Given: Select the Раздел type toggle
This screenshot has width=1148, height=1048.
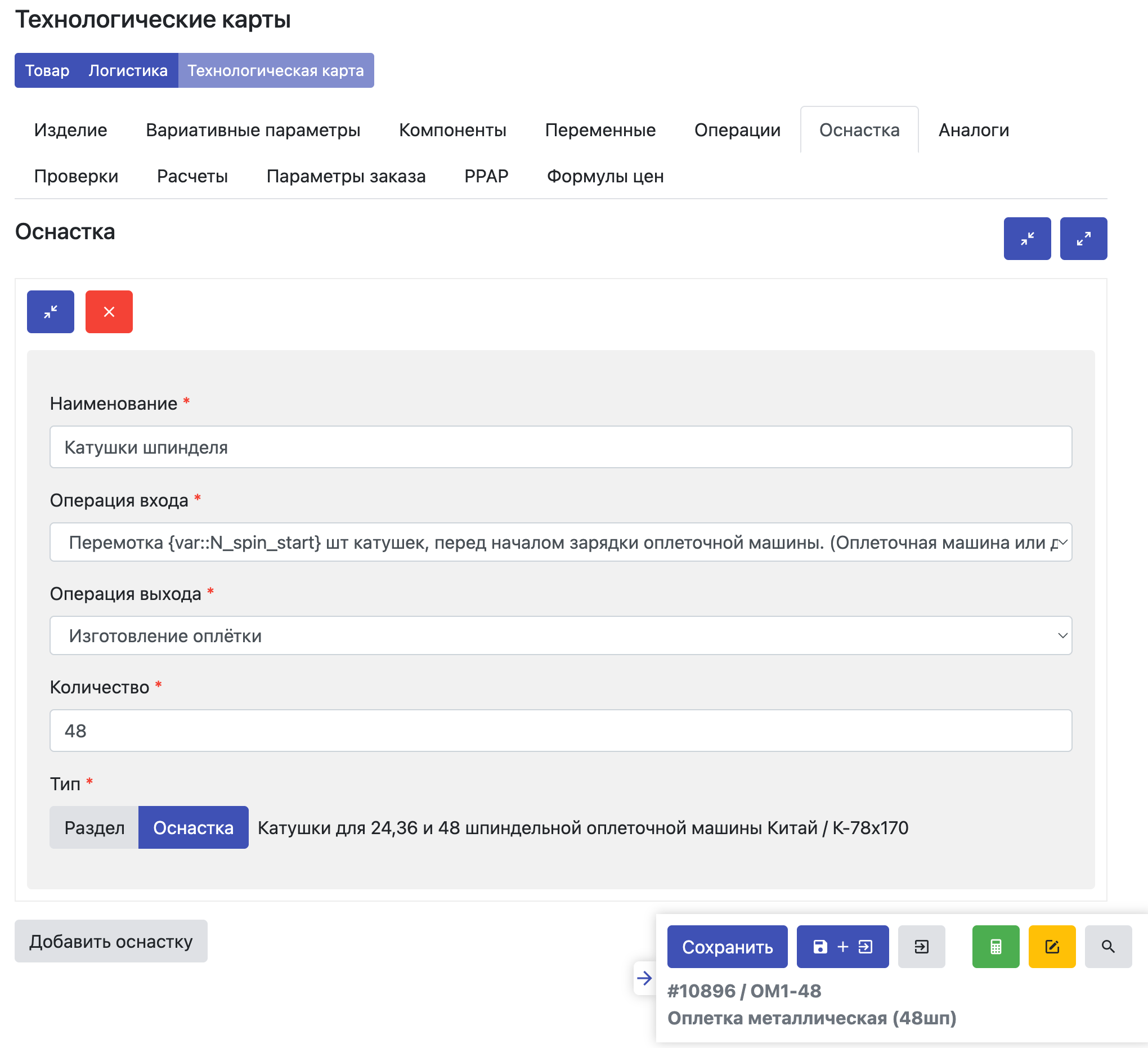Looking at the screenshot, I should coord(94,827).
